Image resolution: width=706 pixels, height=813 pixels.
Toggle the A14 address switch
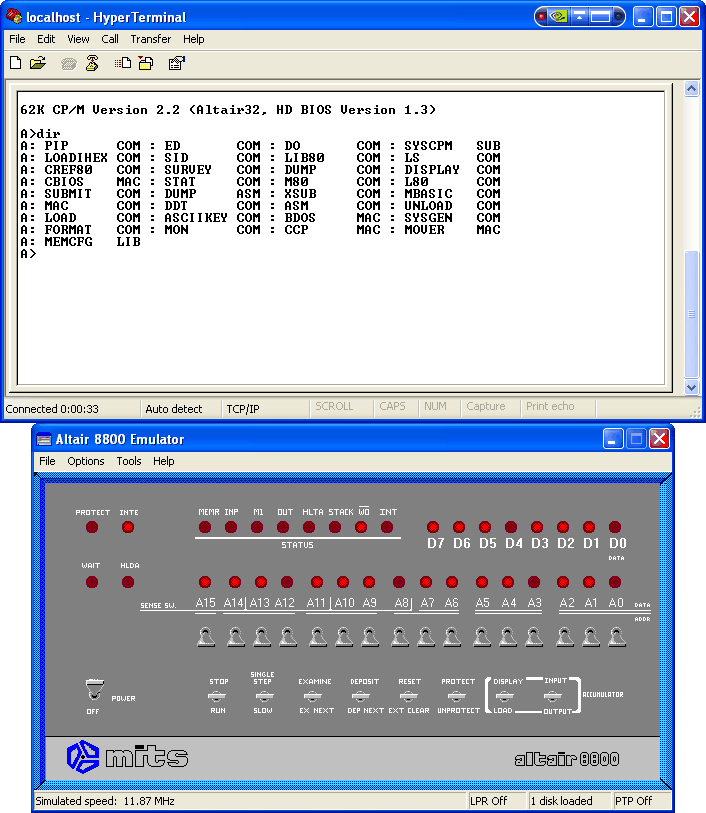(x=235, y=637)
